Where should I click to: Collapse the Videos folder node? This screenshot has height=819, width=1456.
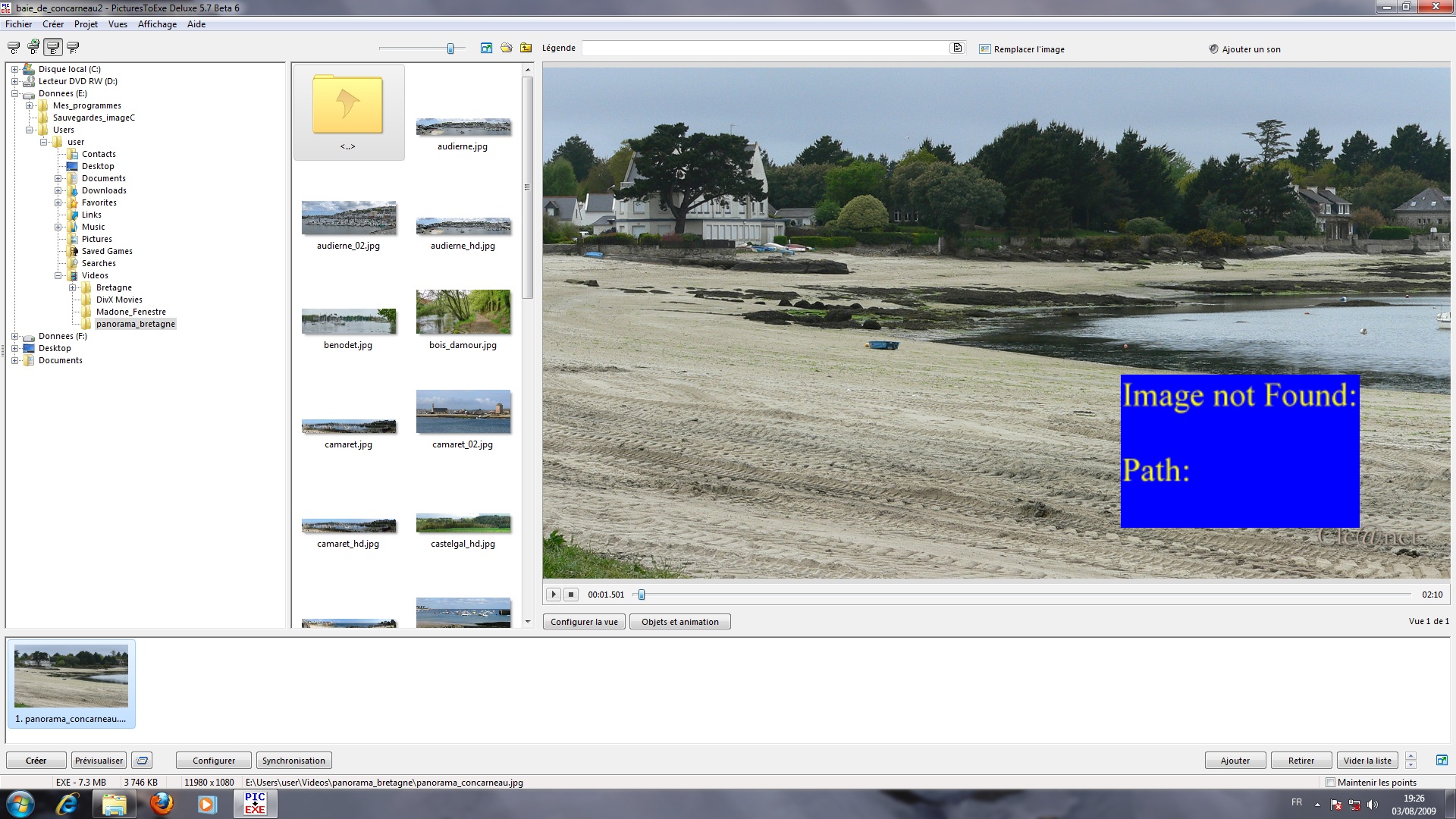58,275
